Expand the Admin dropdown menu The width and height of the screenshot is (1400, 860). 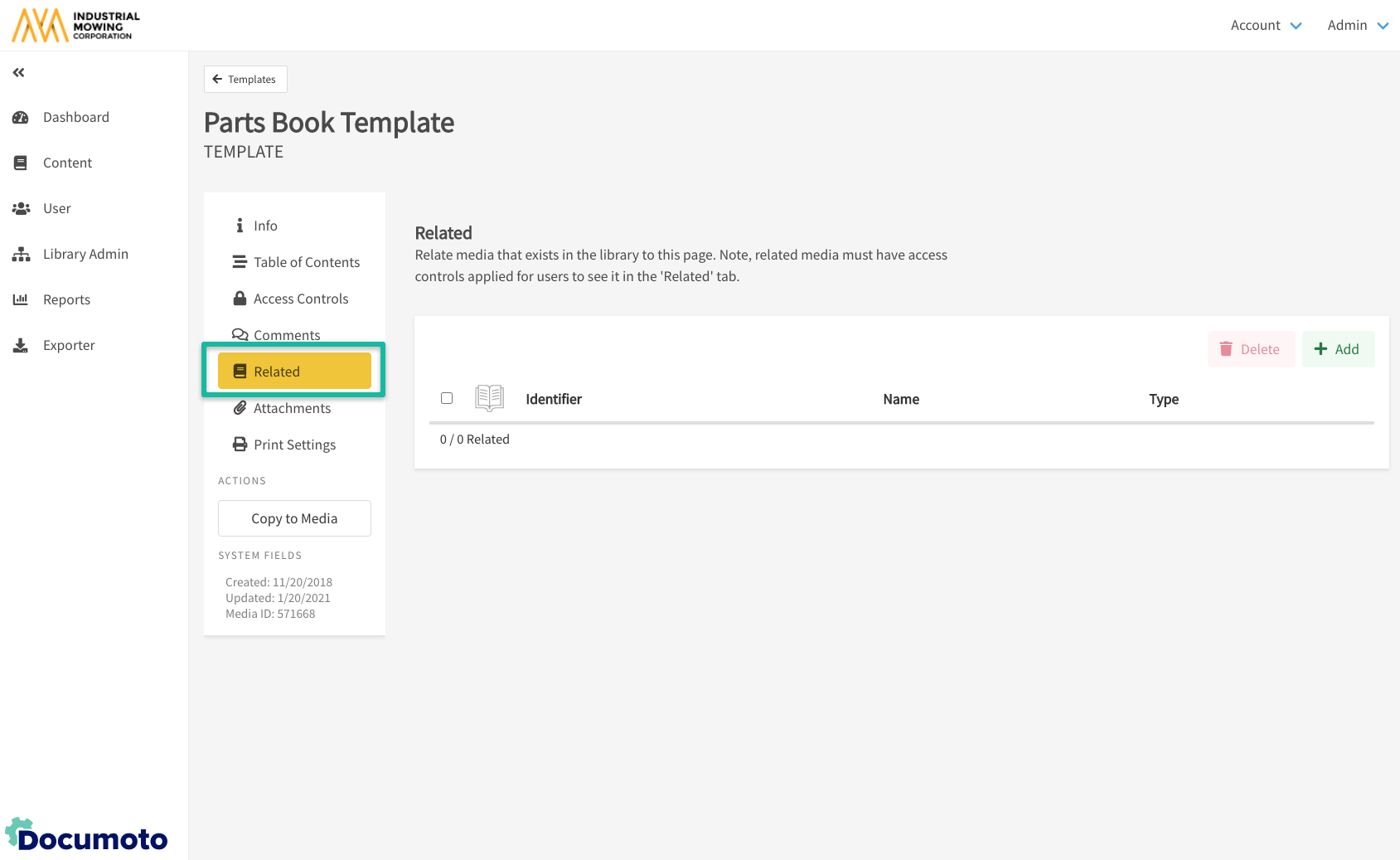(1357, 26)
